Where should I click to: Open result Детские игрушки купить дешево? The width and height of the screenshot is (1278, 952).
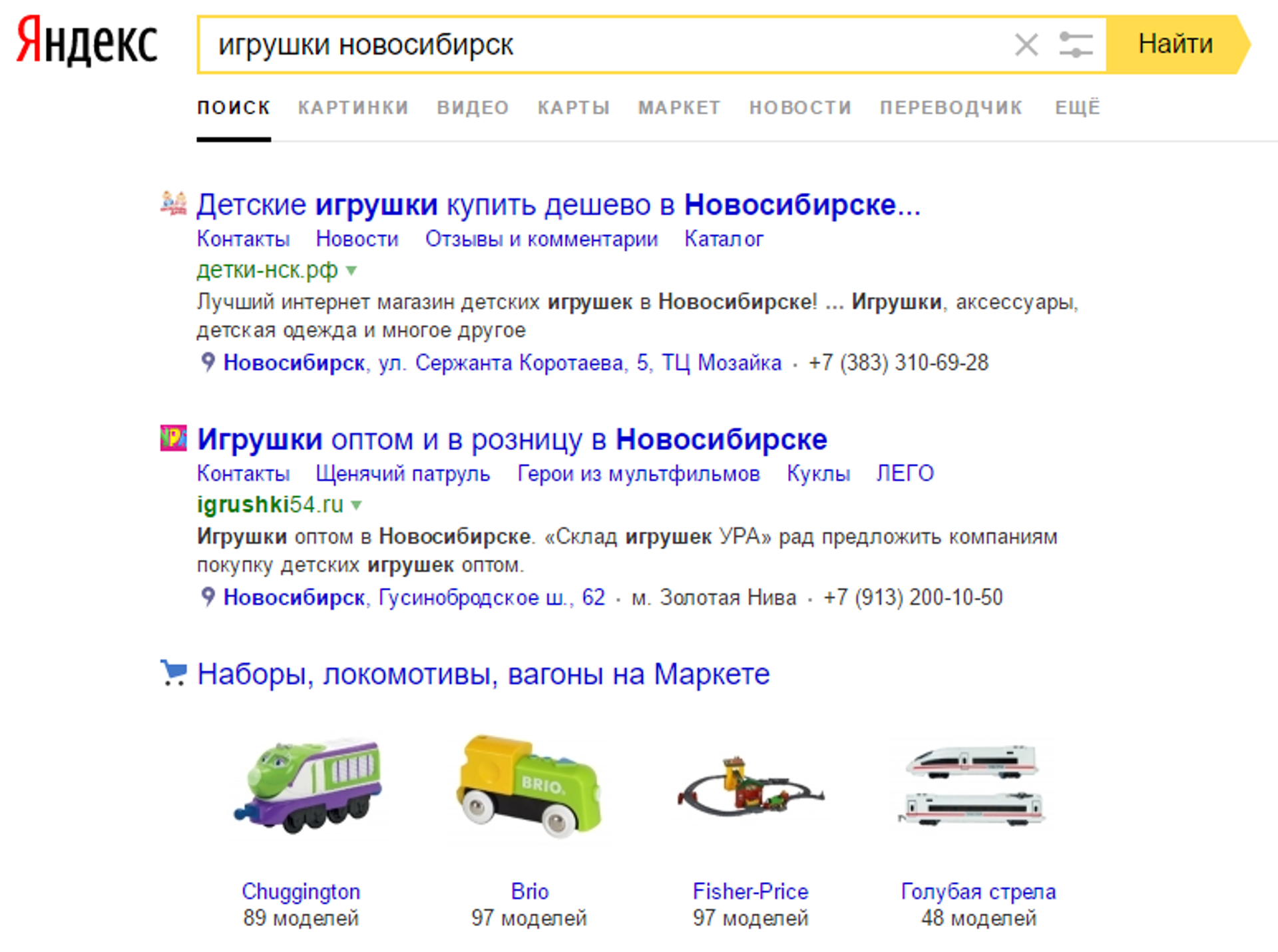(558, 205)
